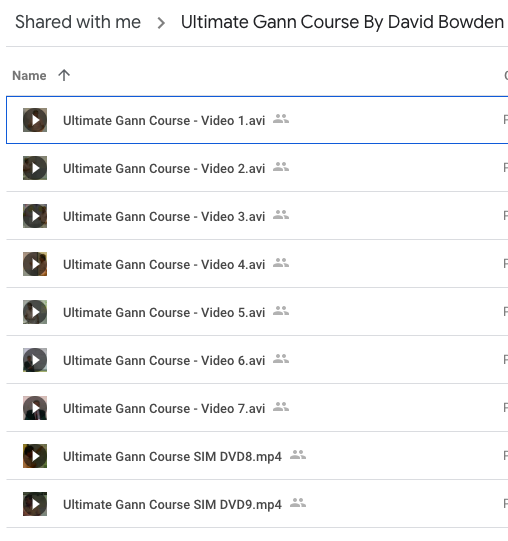508x541 pixels.
Task: Click the Video 7.avi play thumbnail icon
Action: click(x=35, y=408)
